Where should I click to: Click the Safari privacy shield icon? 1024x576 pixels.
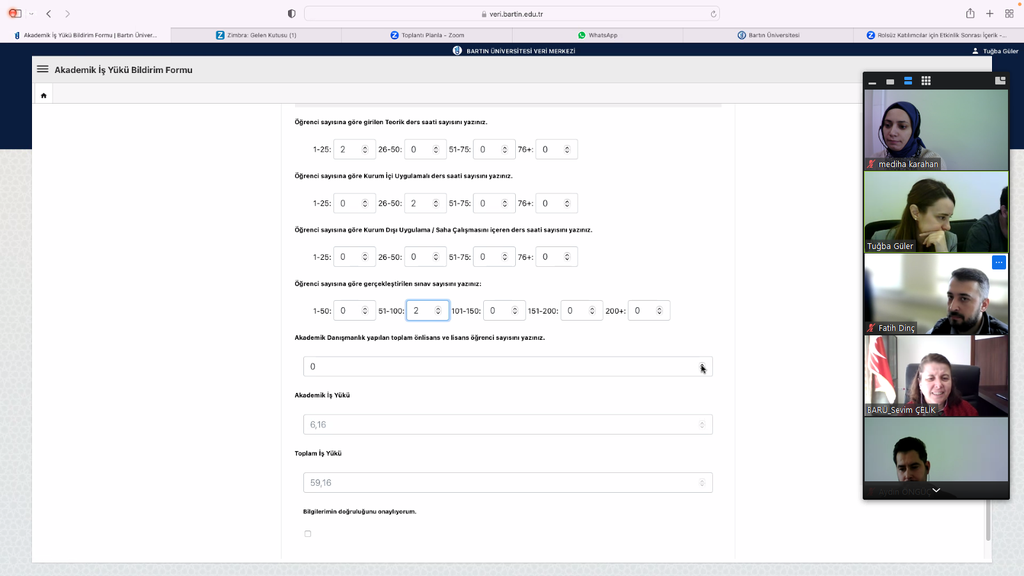pyautogui.click(x=291, y=14)
